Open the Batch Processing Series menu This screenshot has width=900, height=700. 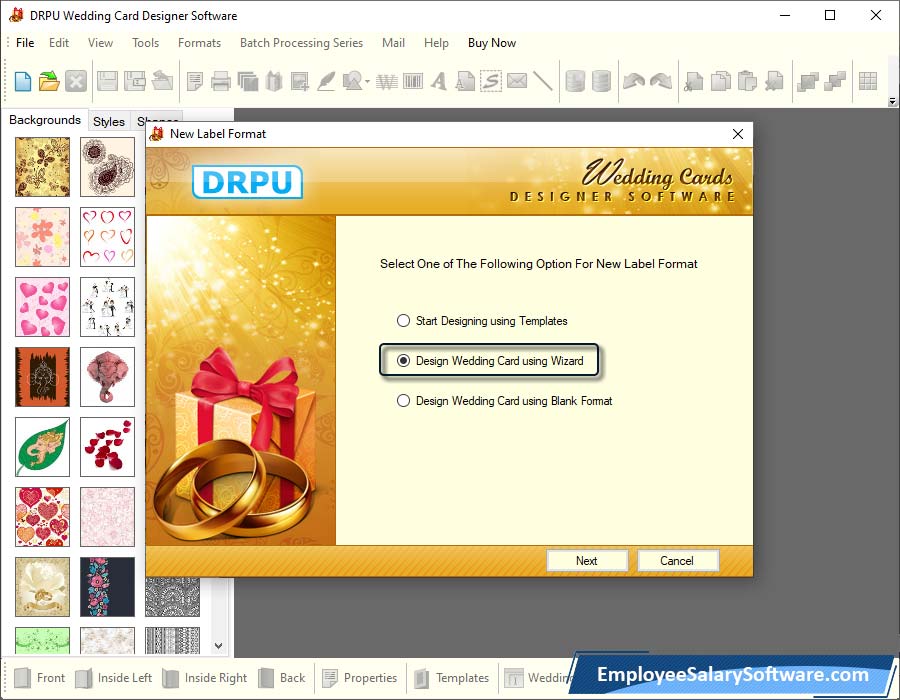pyautogui.click(x=301, y=43)
